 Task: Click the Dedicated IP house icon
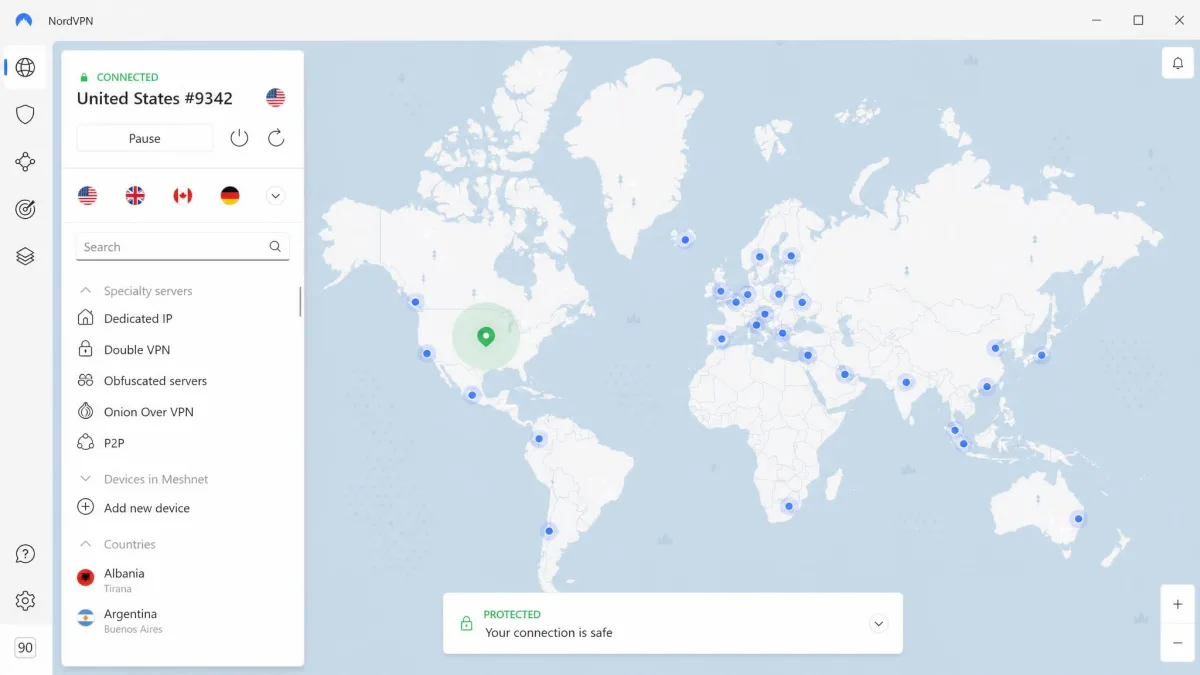pos(85,318)
